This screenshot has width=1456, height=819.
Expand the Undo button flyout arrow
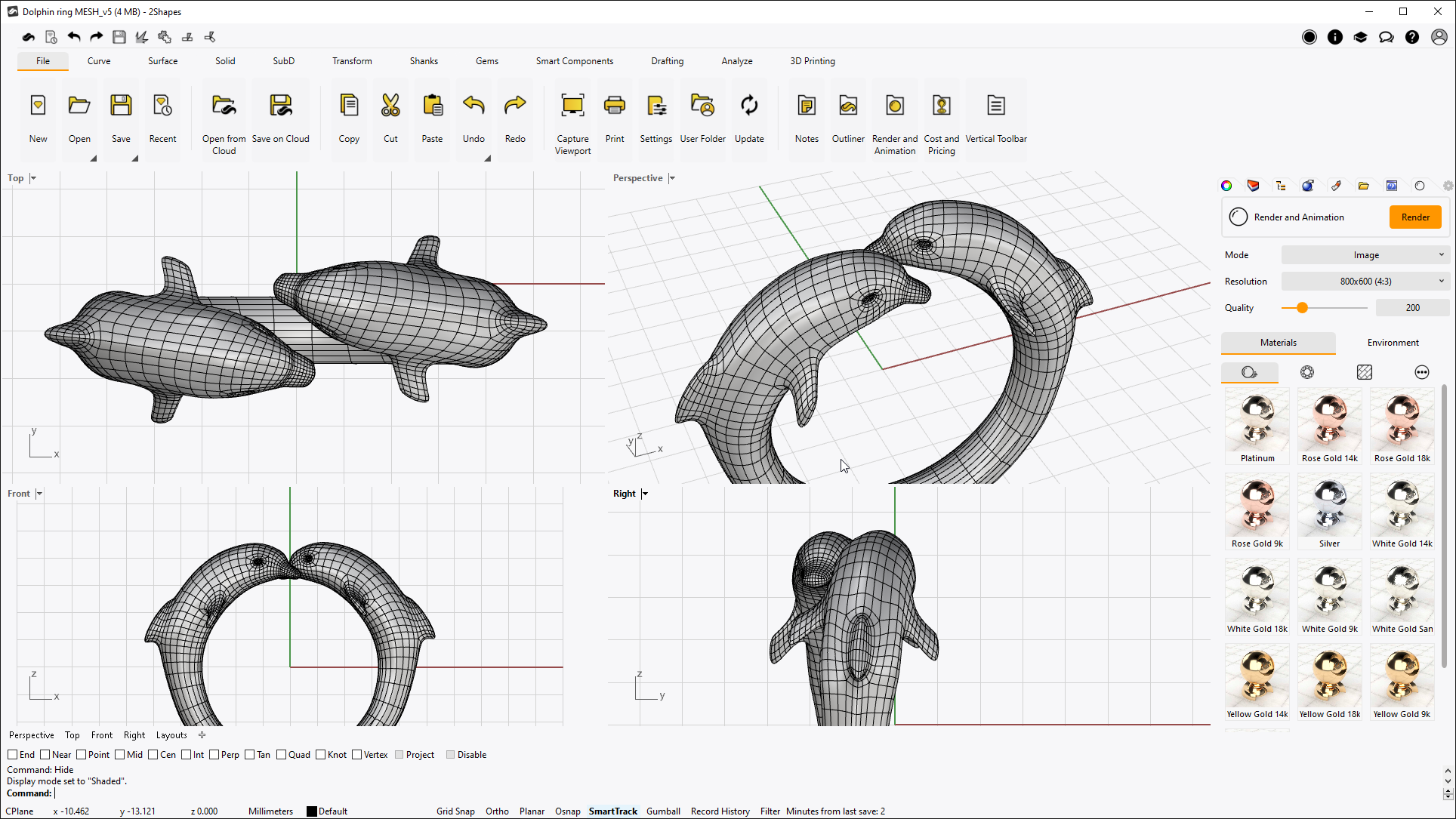[488, 158]
